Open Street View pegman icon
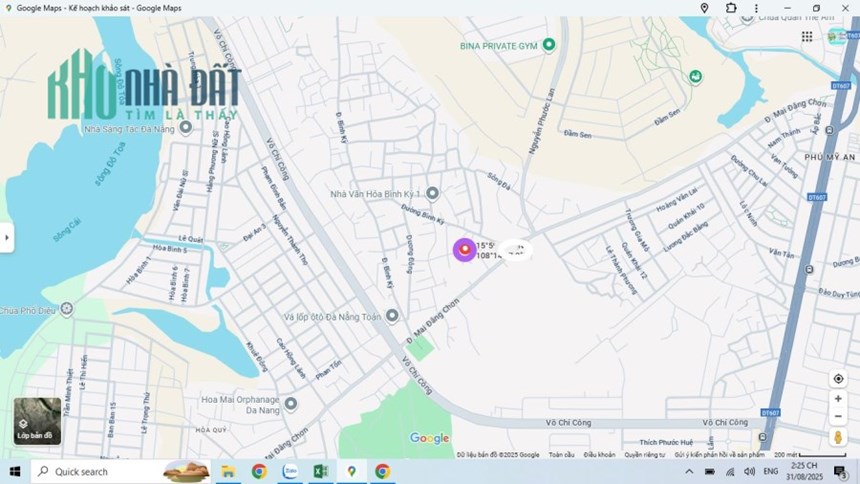 click(x=838, y=437)
